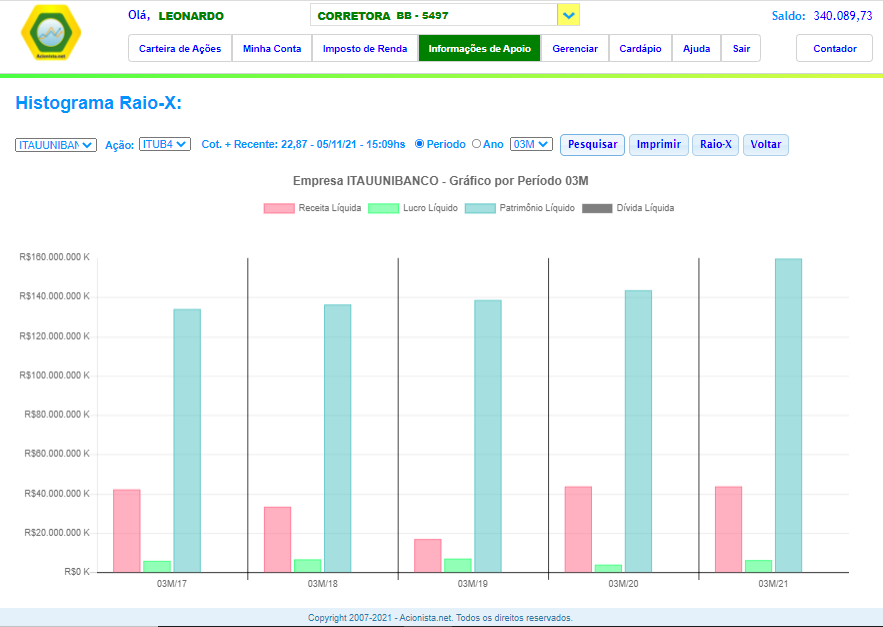Click the Patrimônio Líquido bar for 03M/17
Image resolution: width=883 pixels, height=627 pixels.
pos(187,441)
